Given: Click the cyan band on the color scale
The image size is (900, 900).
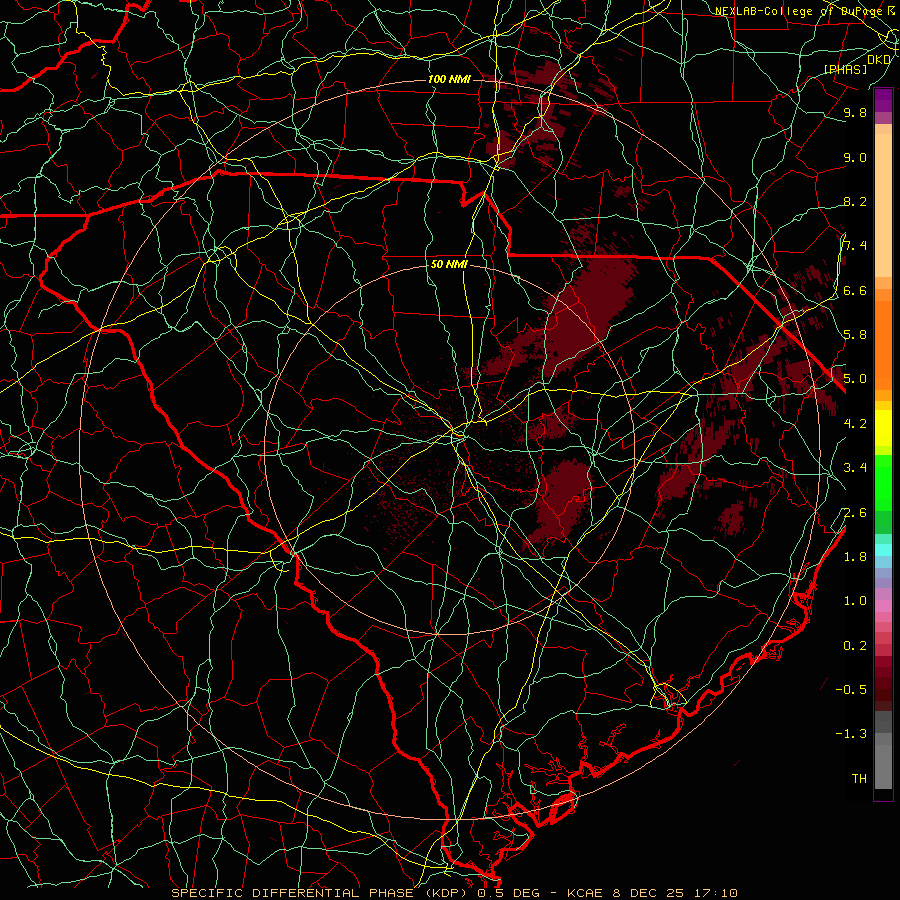Looking at the screenshot, I should point(883,549).
